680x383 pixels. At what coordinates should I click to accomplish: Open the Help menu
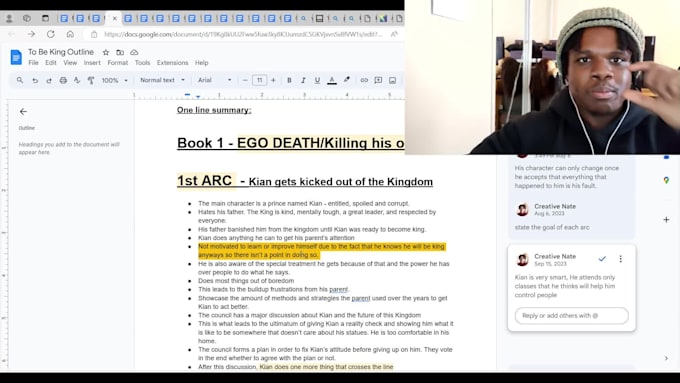(x=202, y=63)
